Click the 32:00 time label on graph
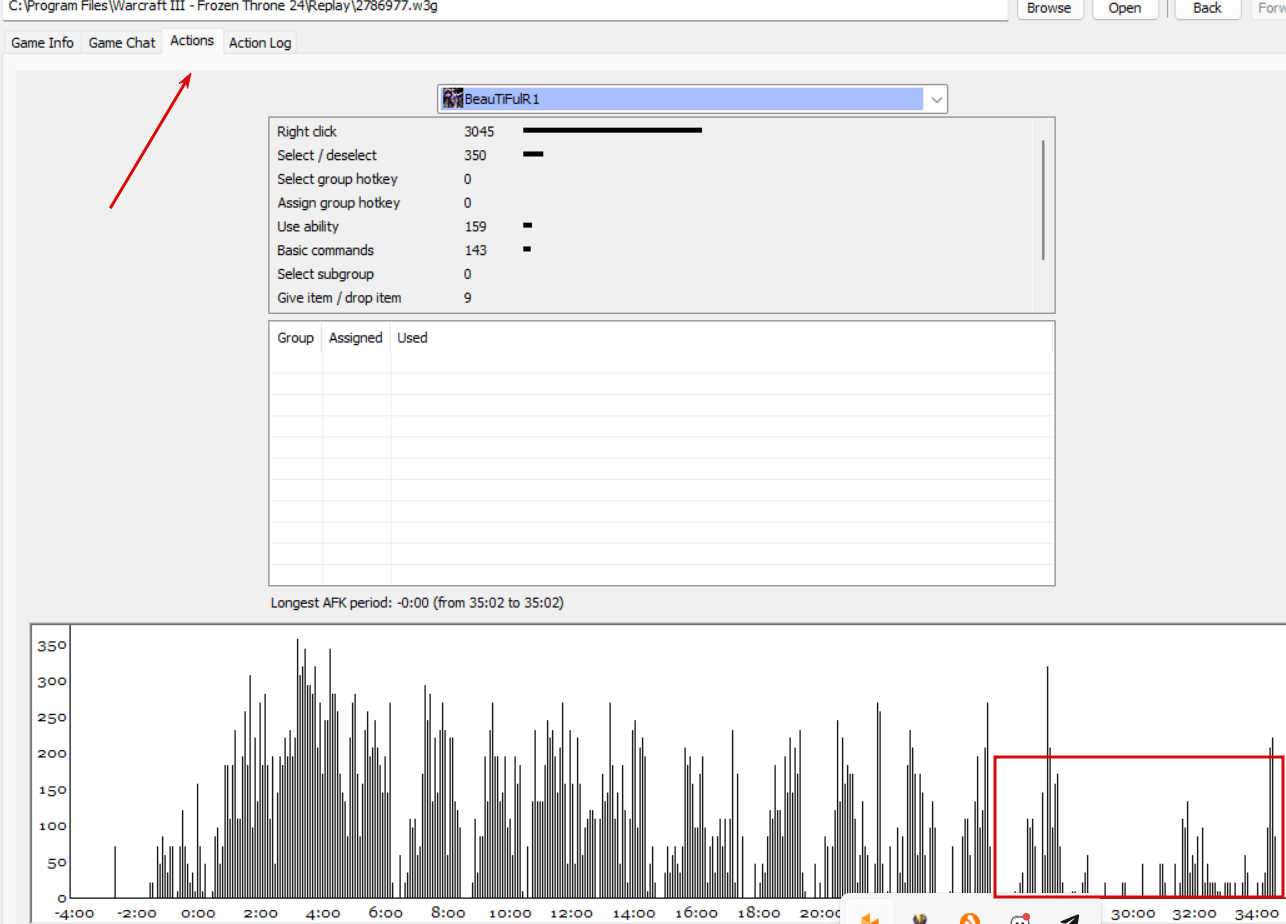This screenshot has height=924, width=1286. pyautogui.click(x=1195, y=913)
